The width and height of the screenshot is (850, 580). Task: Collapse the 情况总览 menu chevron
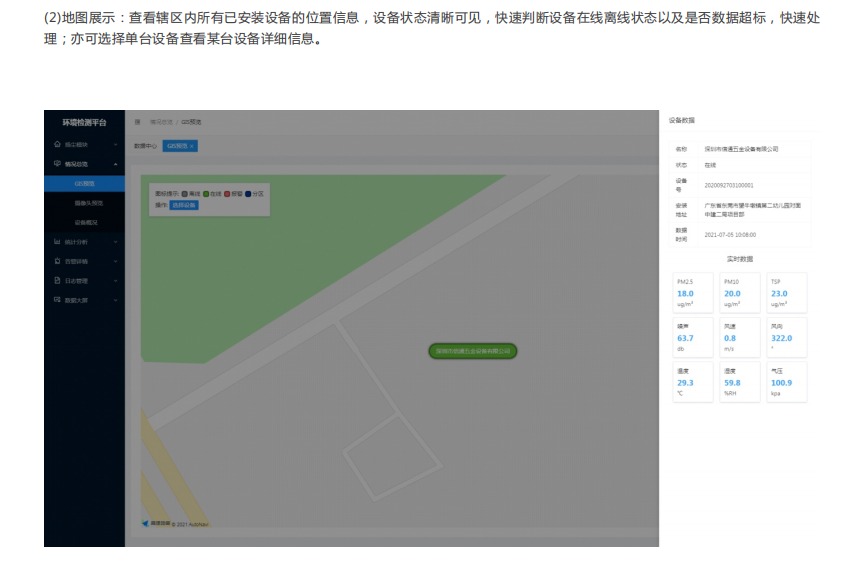pos(116,164)
